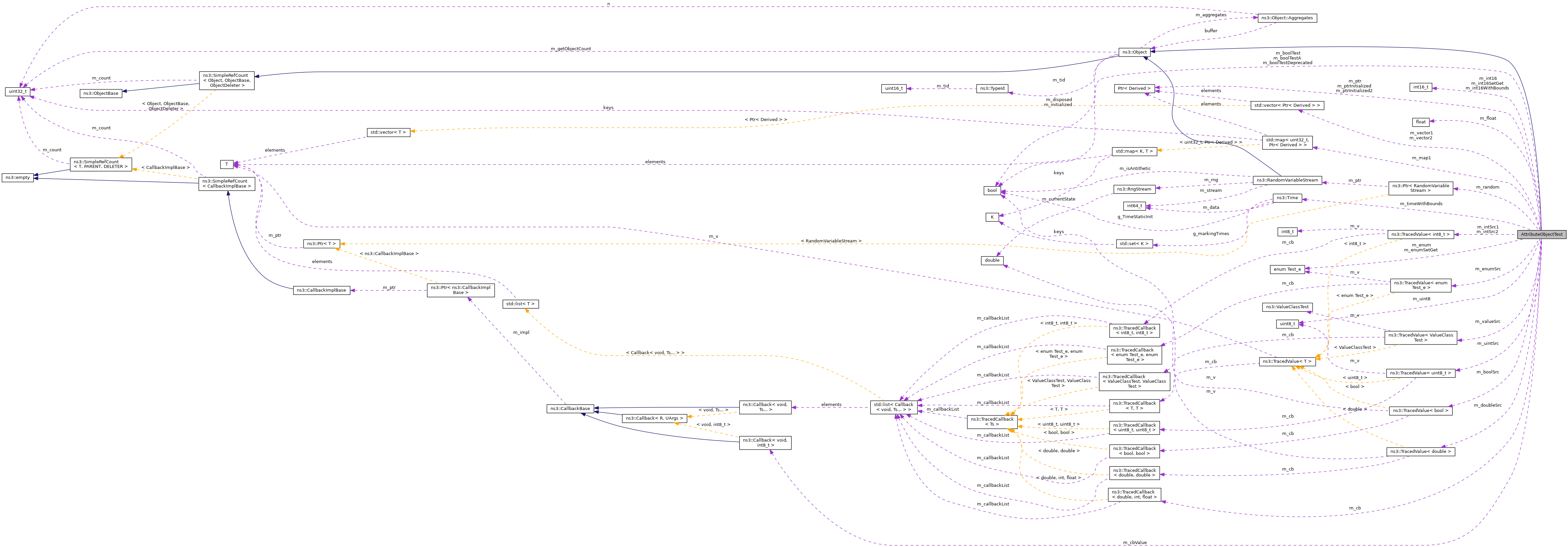This screenshot has height=547, width=1568.
Task: Open TracedCallback< double, double > node
Action: [x=1134, y=473]
